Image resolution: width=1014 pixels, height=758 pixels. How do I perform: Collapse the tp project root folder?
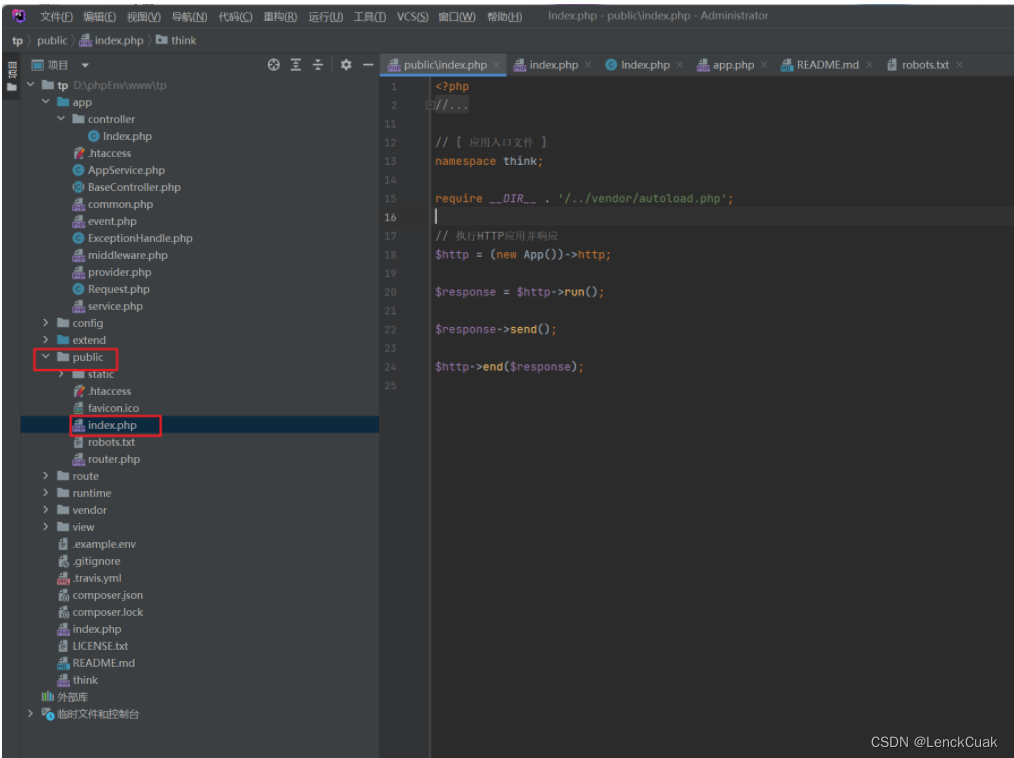30,85
